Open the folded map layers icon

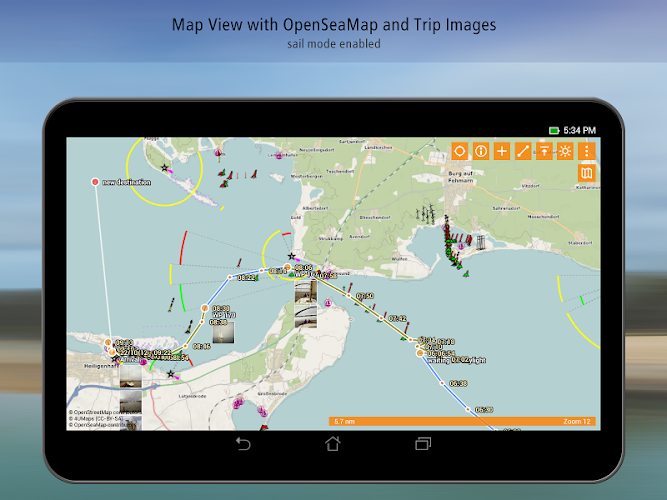coord(586,173)
